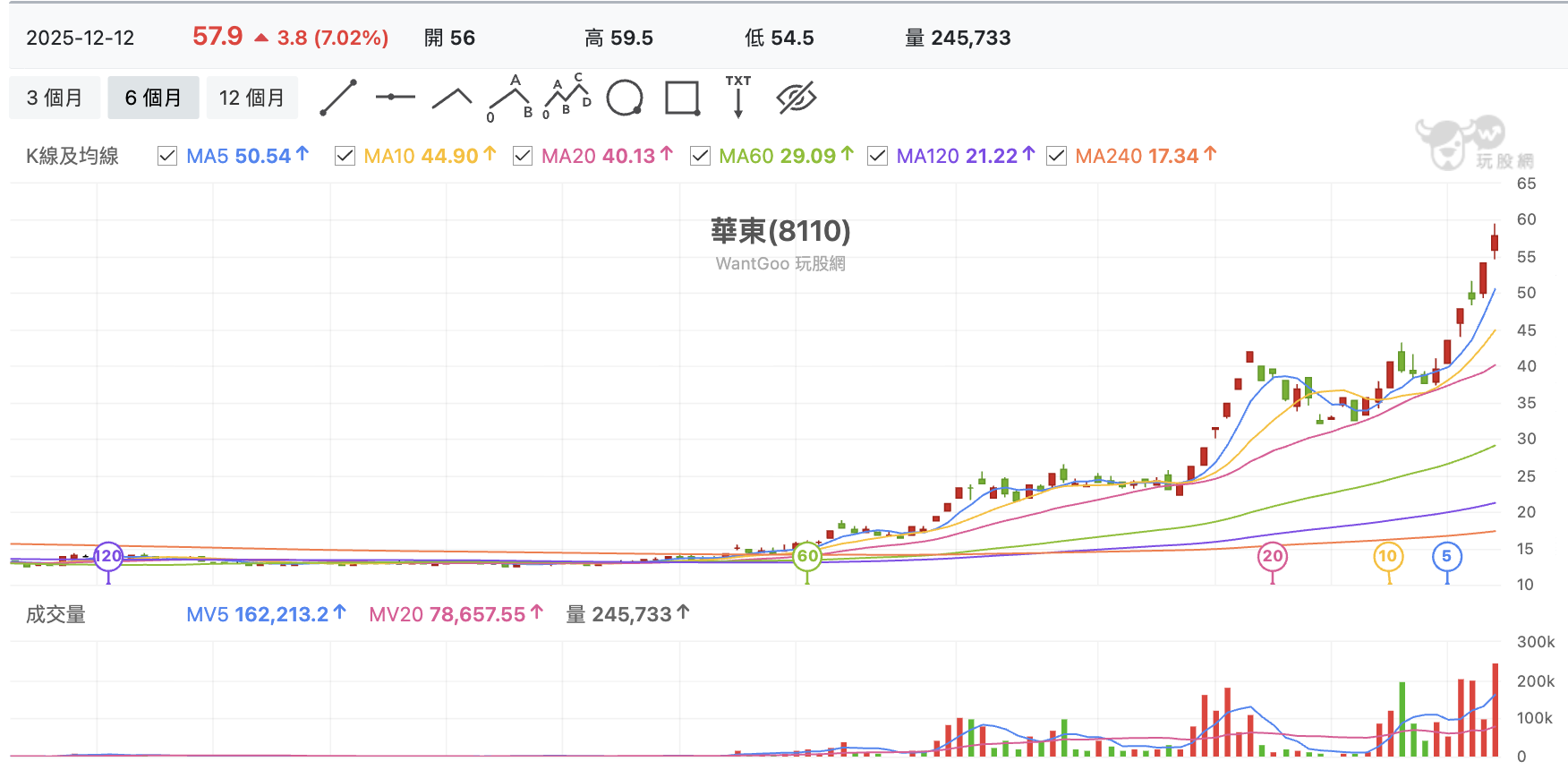Click the closing price 57.9
This screenshot has height=770, width=1568.
[217, 37]
